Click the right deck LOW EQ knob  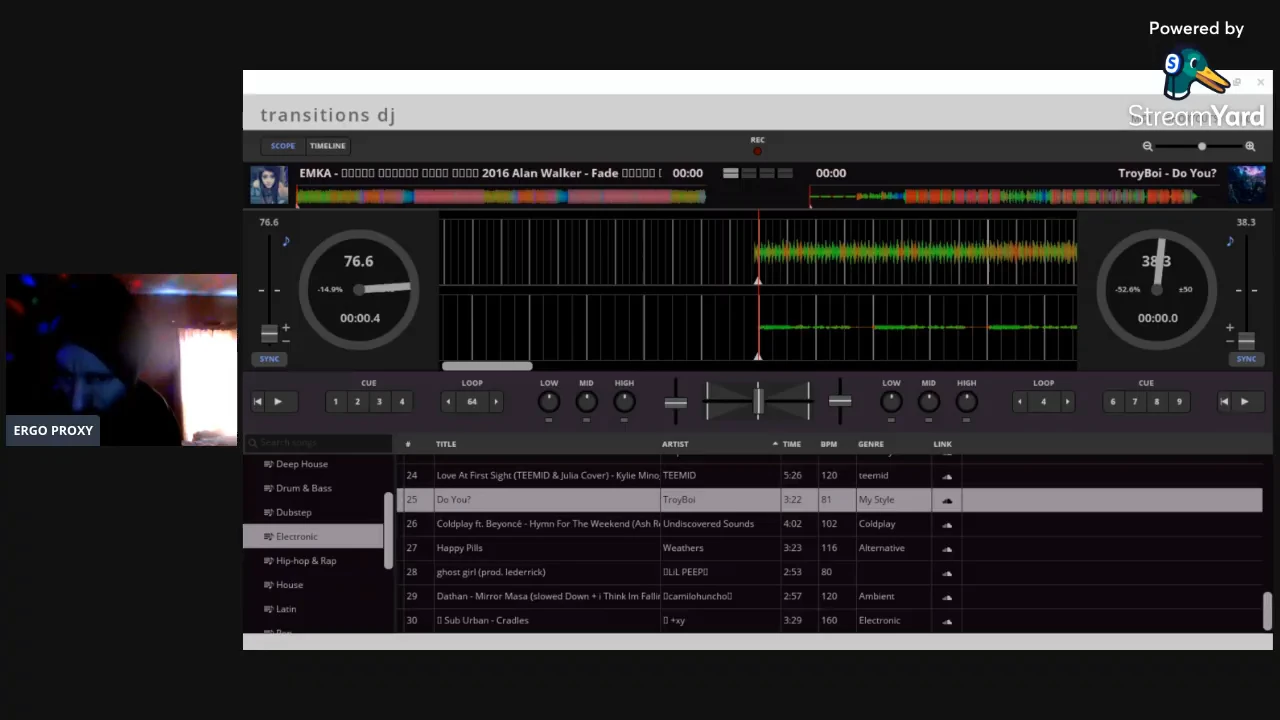891,402
